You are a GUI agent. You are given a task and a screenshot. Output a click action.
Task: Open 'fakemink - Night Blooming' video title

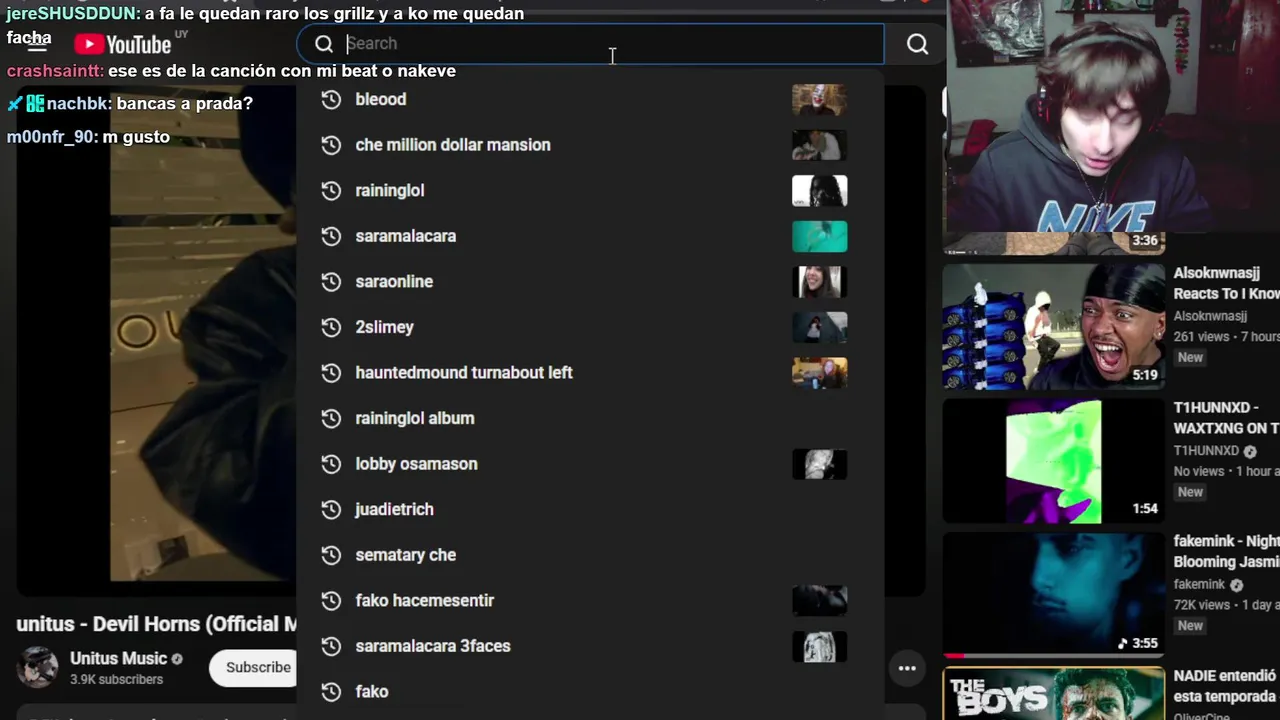[x=1226, y=551]
